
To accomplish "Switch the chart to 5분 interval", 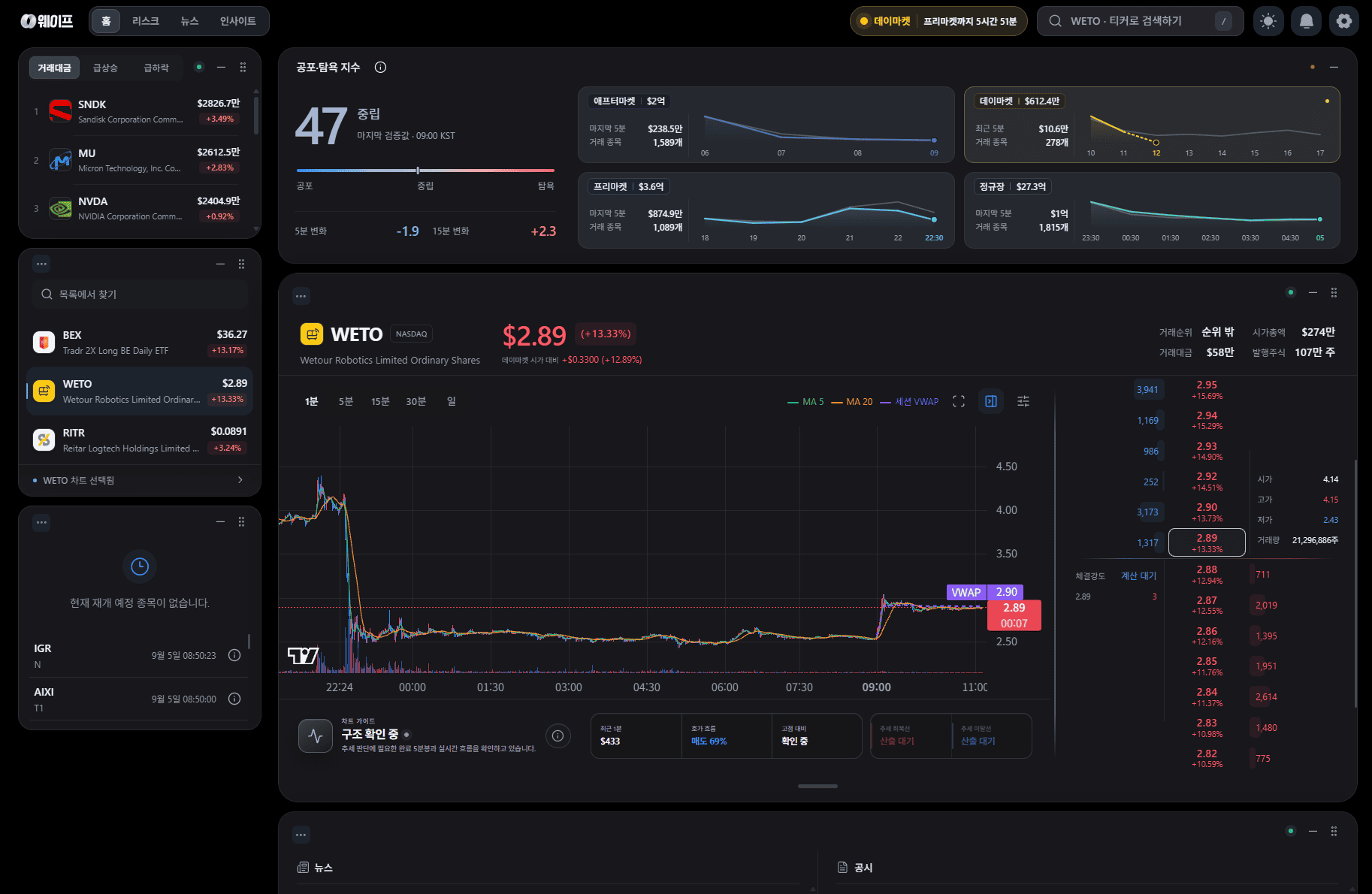I will pyautogui.click(x=346, y=402).
